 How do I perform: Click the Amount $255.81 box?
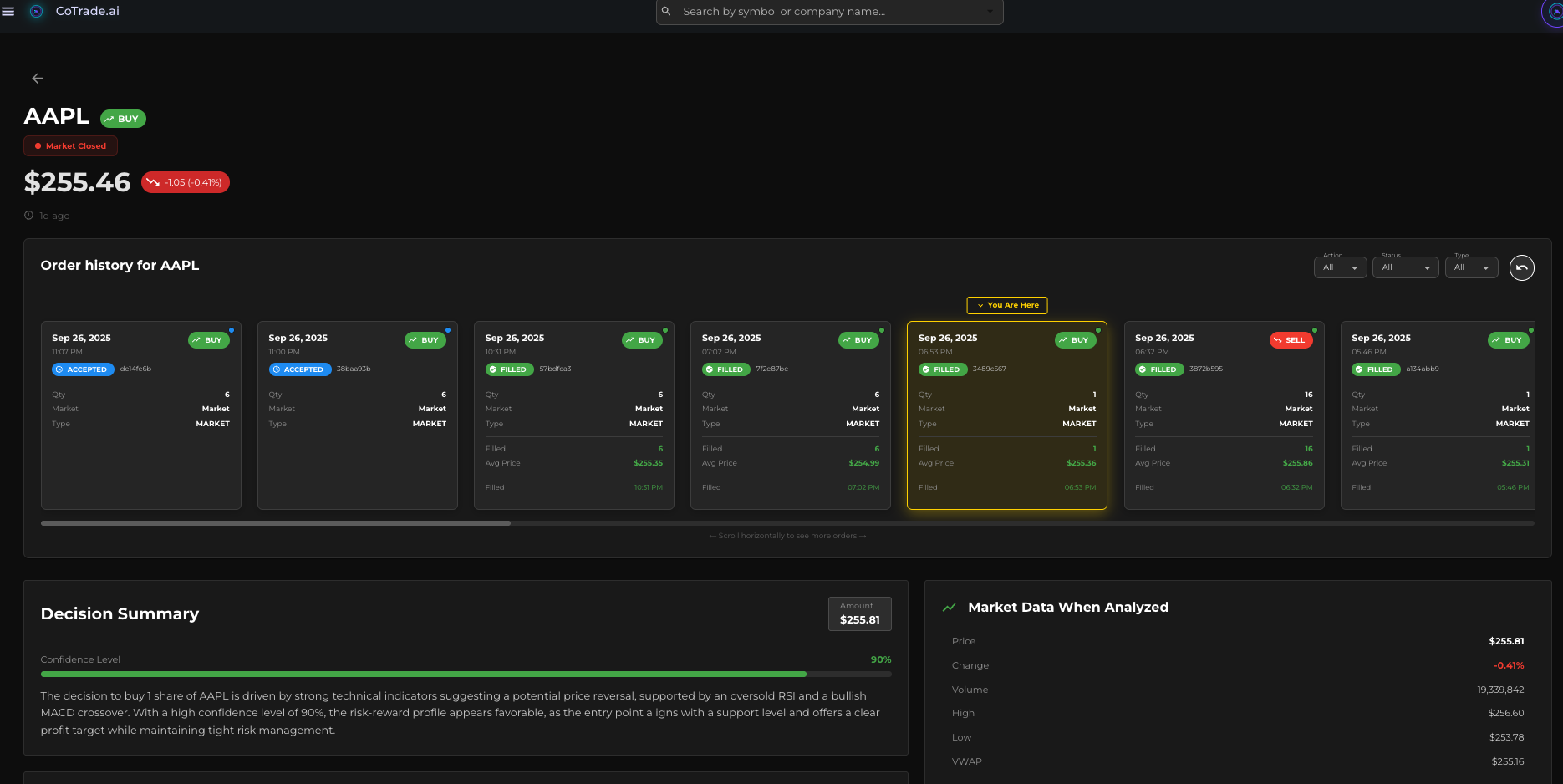pyautogui.click(x=859, y=613)
